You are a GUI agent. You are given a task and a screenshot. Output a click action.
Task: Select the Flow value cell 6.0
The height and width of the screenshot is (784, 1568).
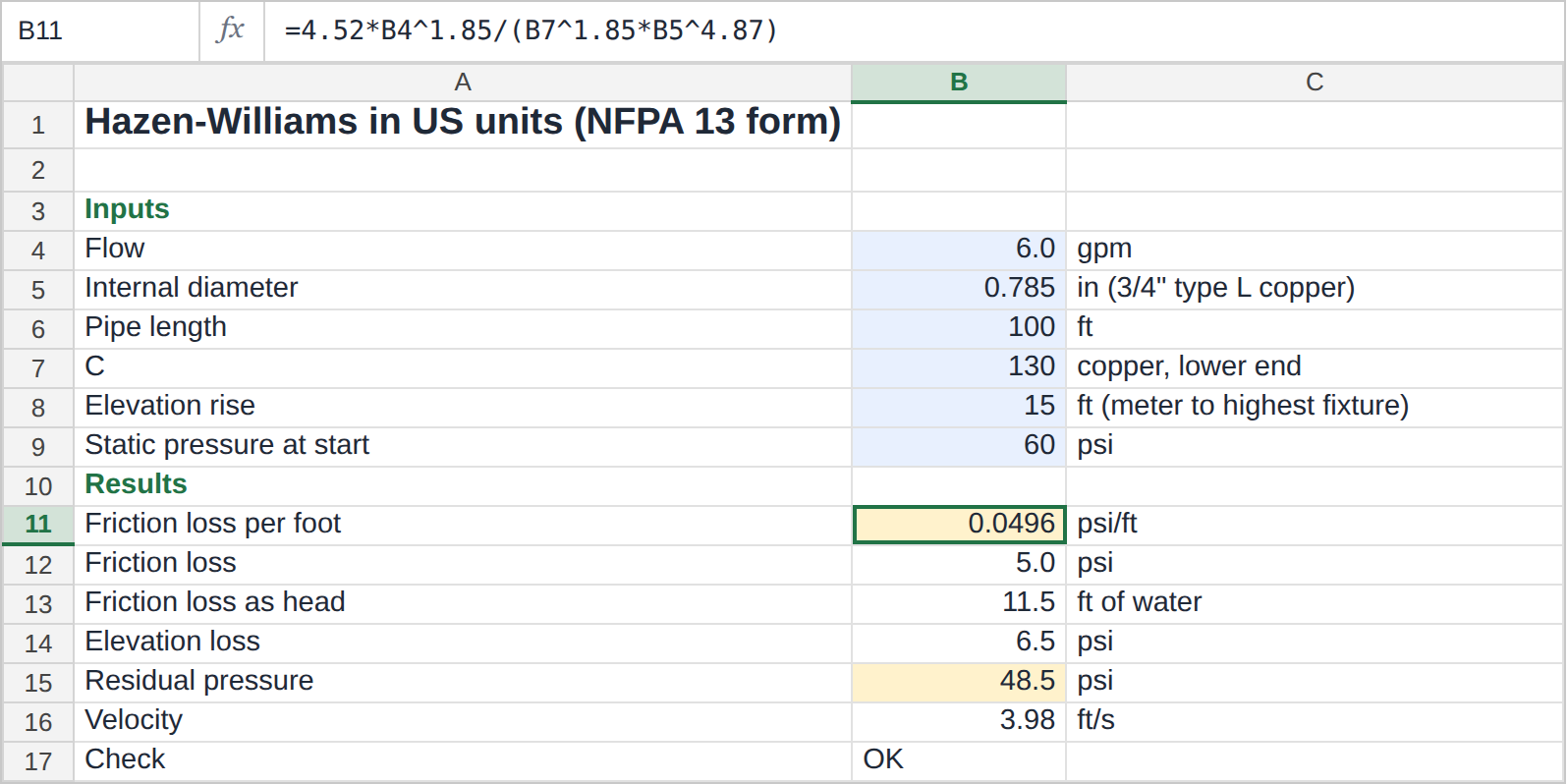959,251
